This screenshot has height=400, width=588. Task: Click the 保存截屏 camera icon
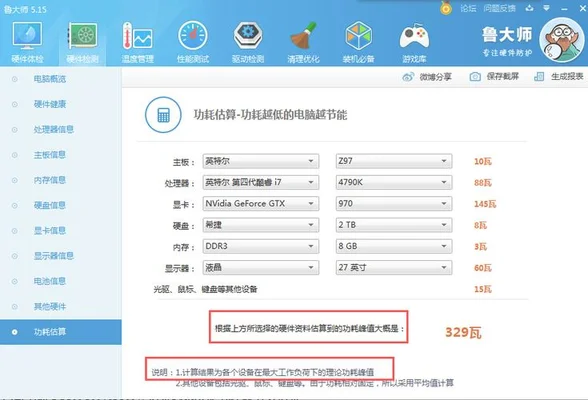pos(475,77)
